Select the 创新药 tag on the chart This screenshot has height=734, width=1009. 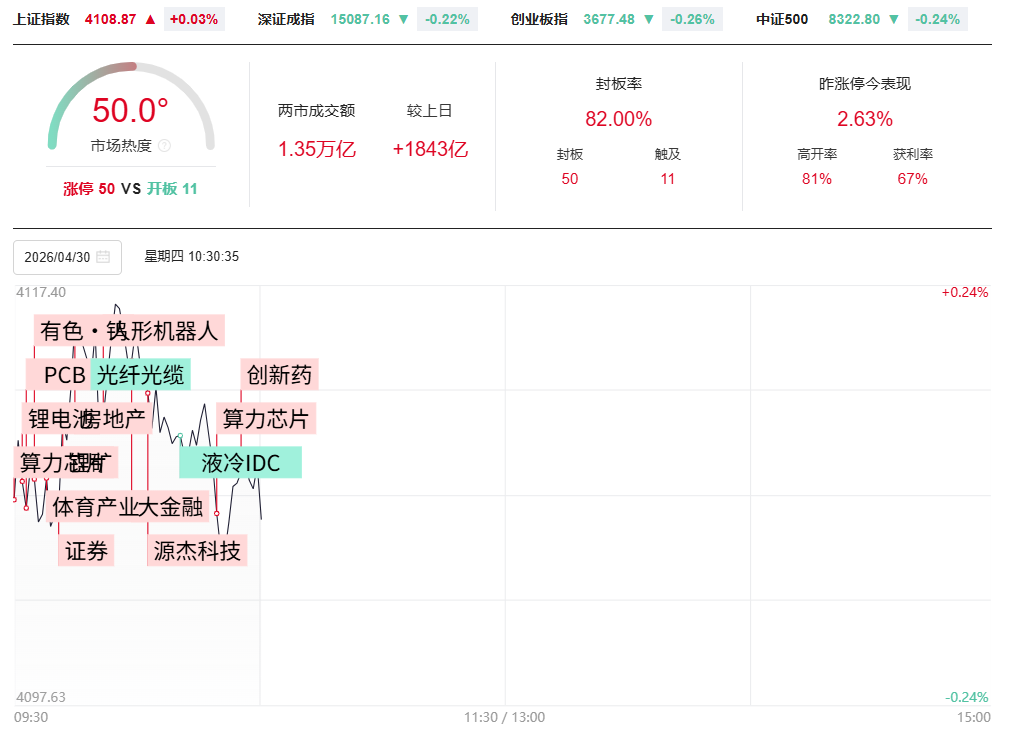(280, 375)
